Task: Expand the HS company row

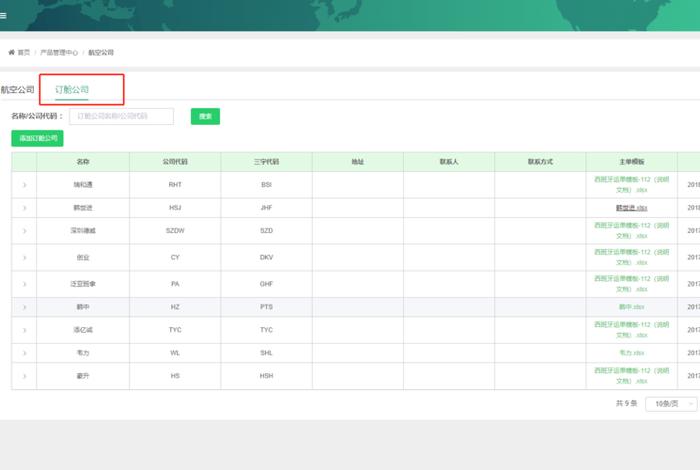Action: (24, 376)
